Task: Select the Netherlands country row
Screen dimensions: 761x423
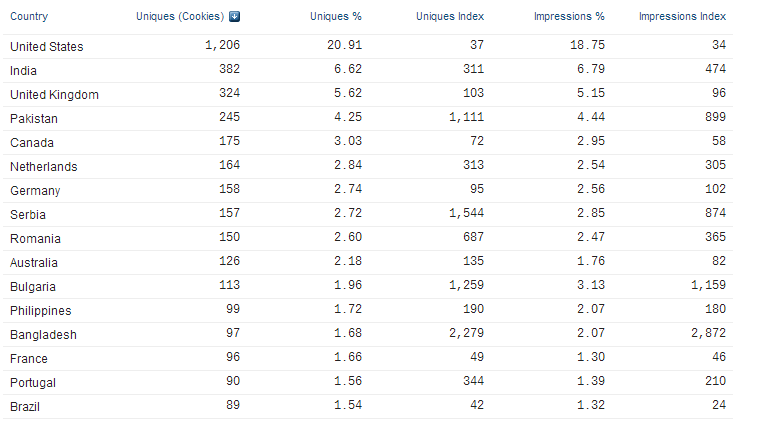Action: (x=368, y=166)
